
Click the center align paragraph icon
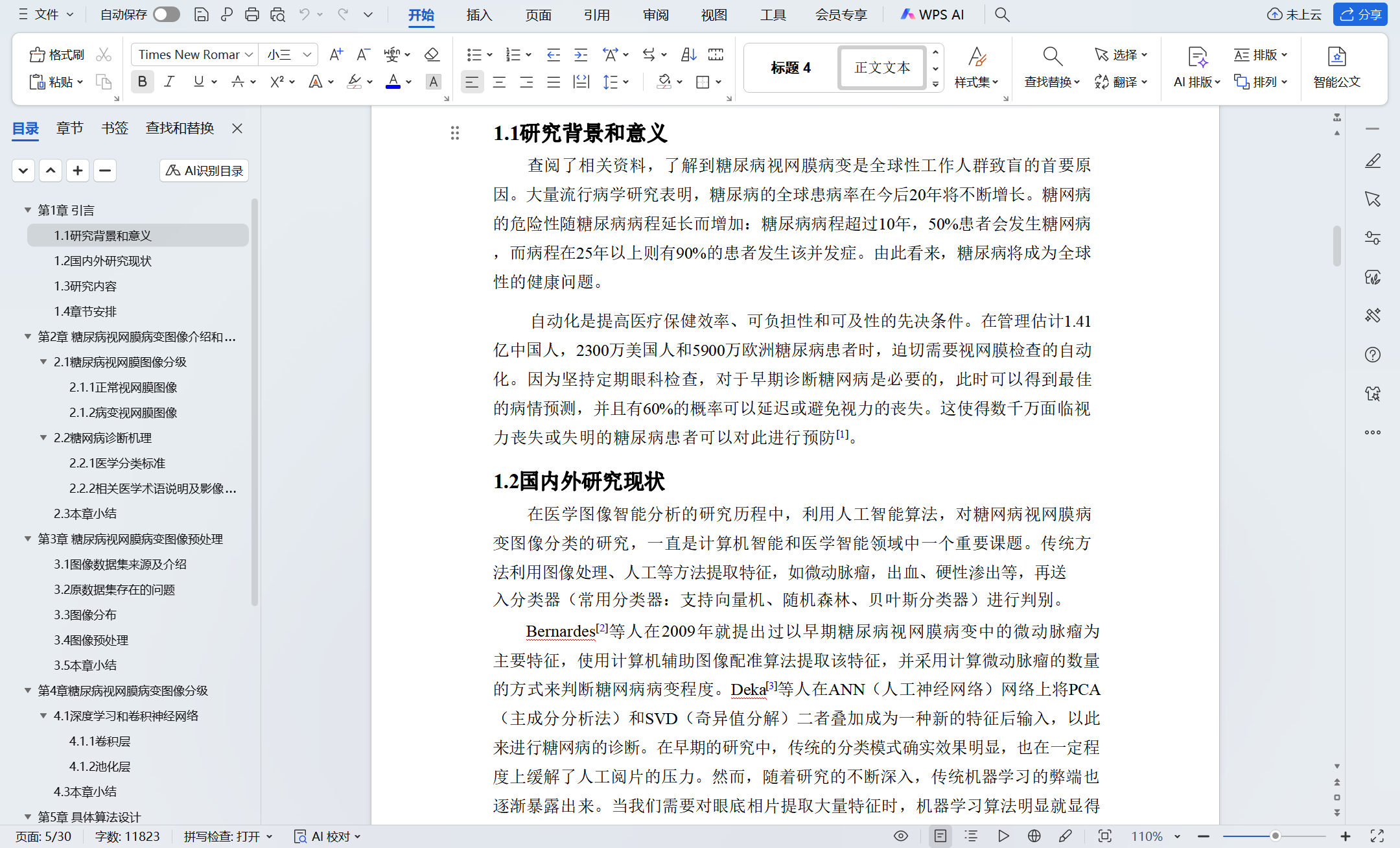pos(499,82)
